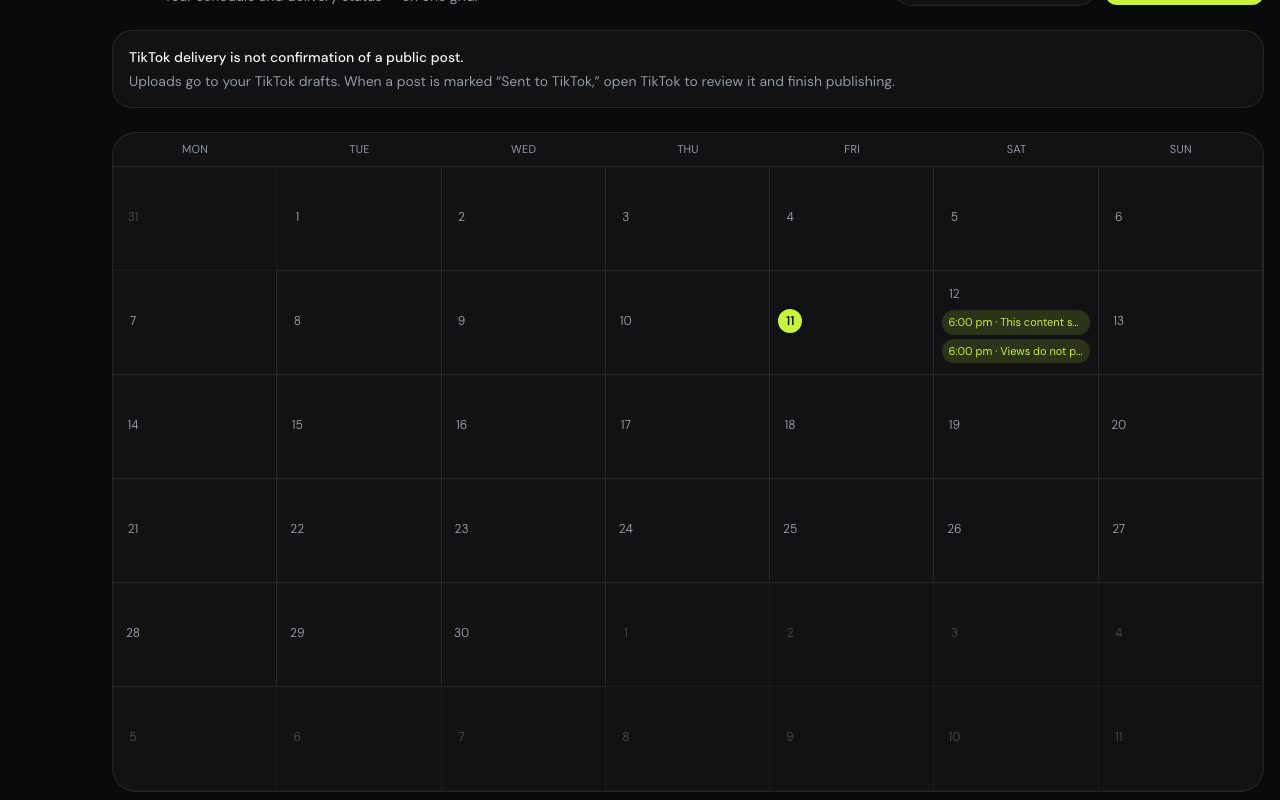The height and width of the screenshot is (800, 1280).
Task: Click day 27 on the calendar
Action: [x=1118, y=529]
